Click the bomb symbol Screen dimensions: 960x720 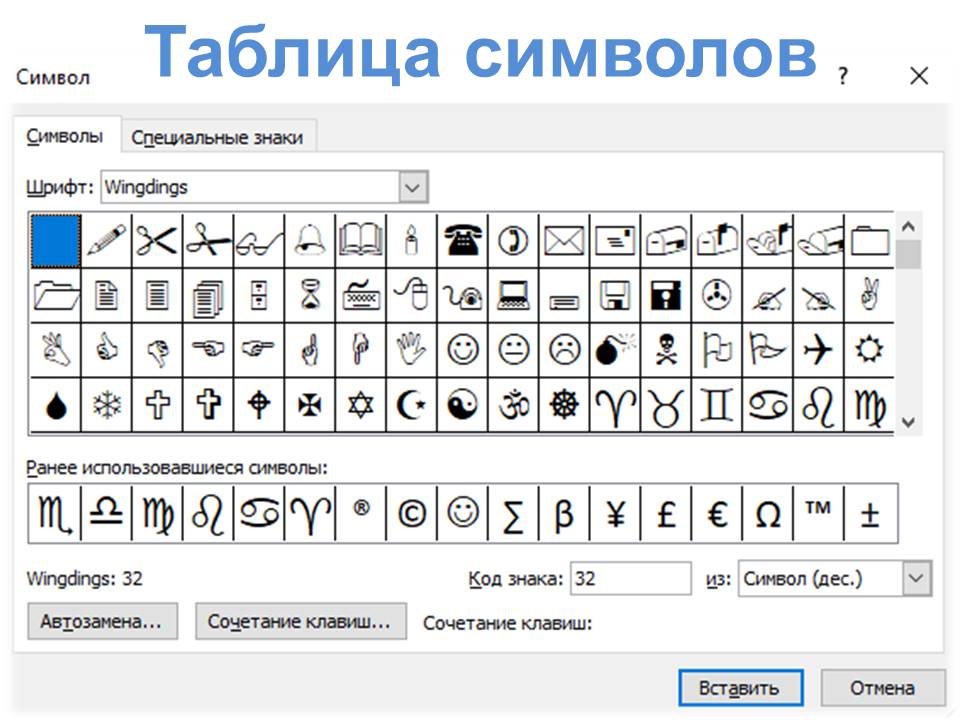(614, 350)
